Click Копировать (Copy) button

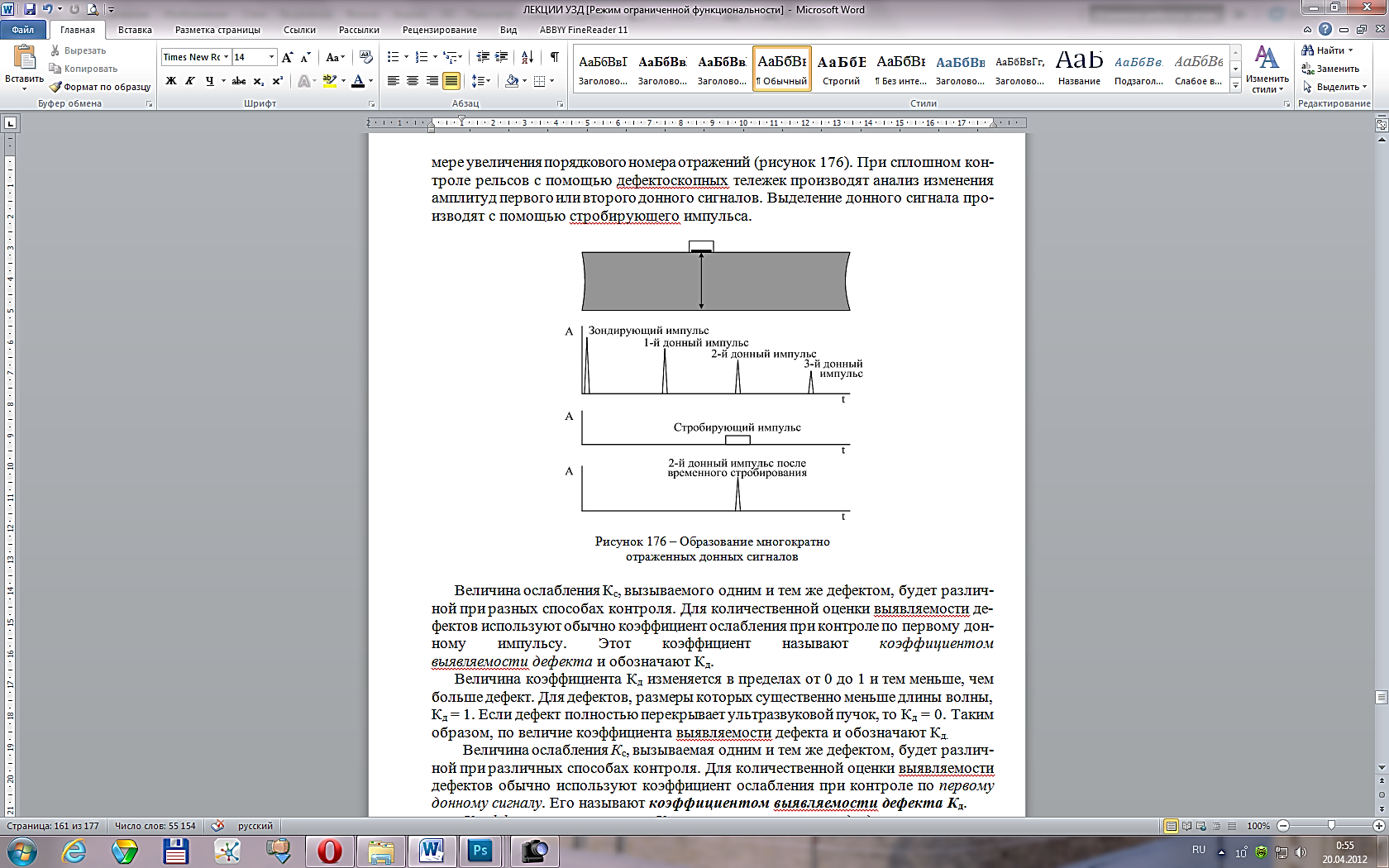tap(84, 69)
